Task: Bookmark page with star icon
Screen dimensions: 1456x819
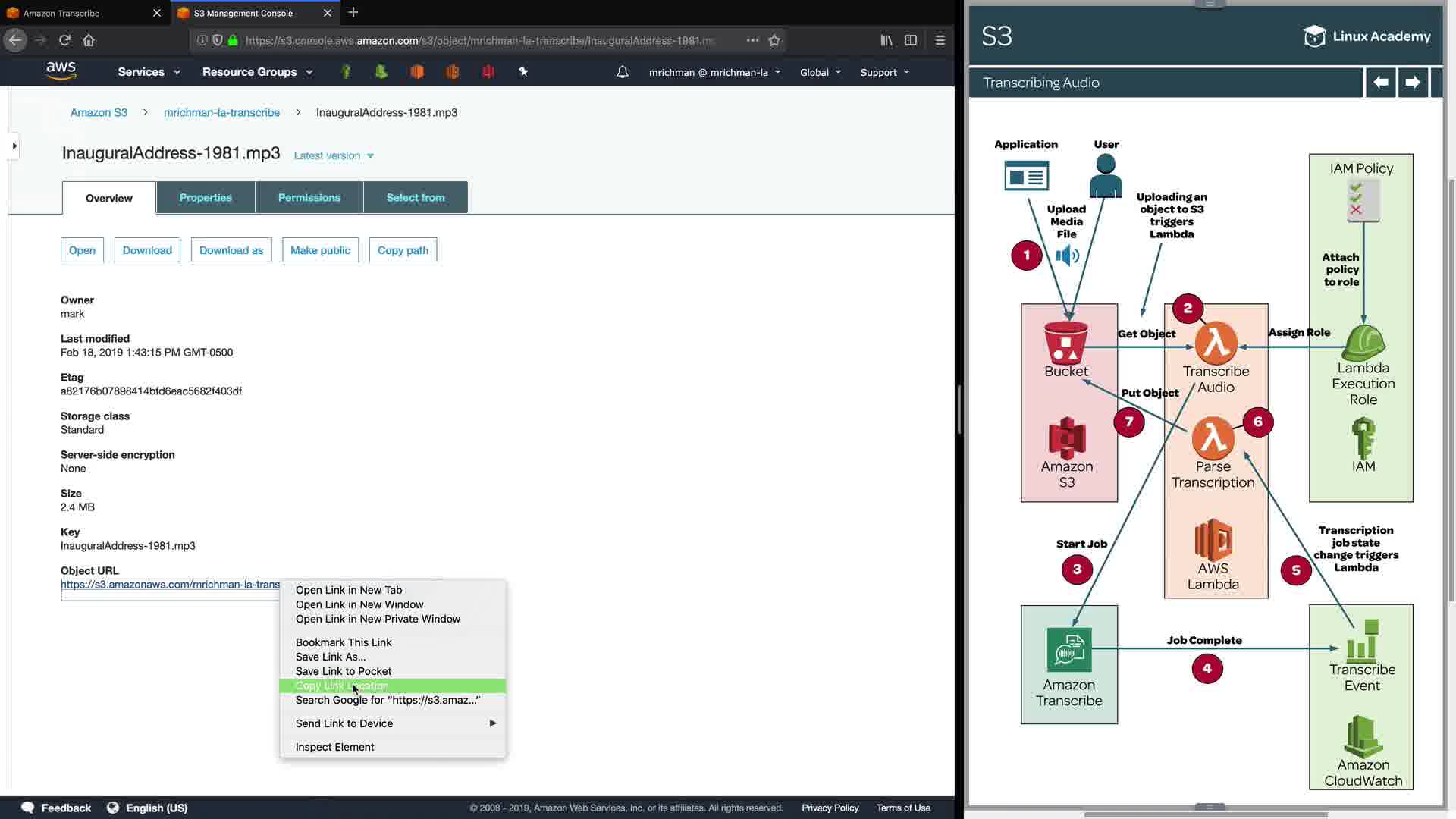Action: pos(774,40)
